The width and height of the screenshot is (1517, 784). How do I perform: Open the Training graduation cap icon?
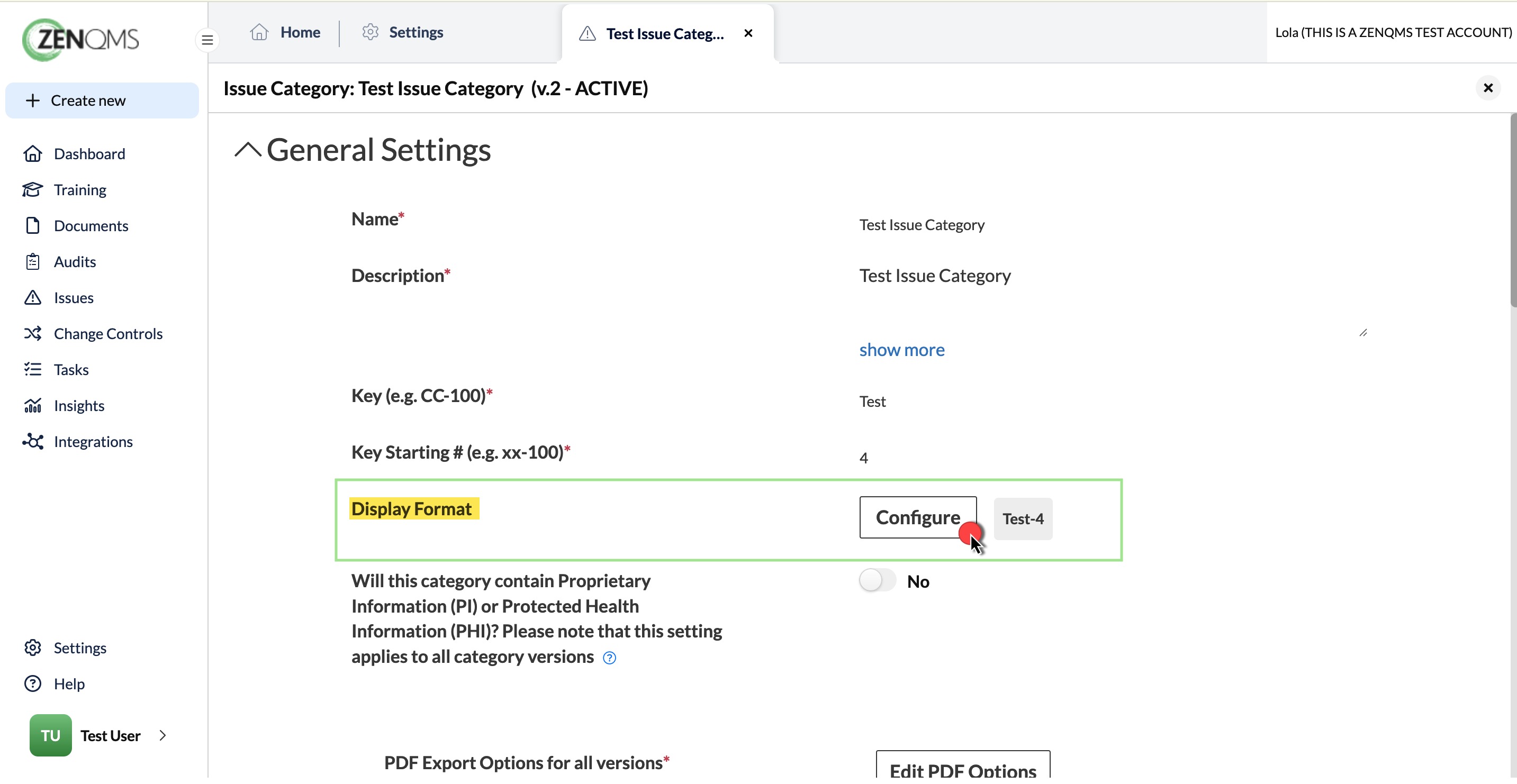pos(33,190)
